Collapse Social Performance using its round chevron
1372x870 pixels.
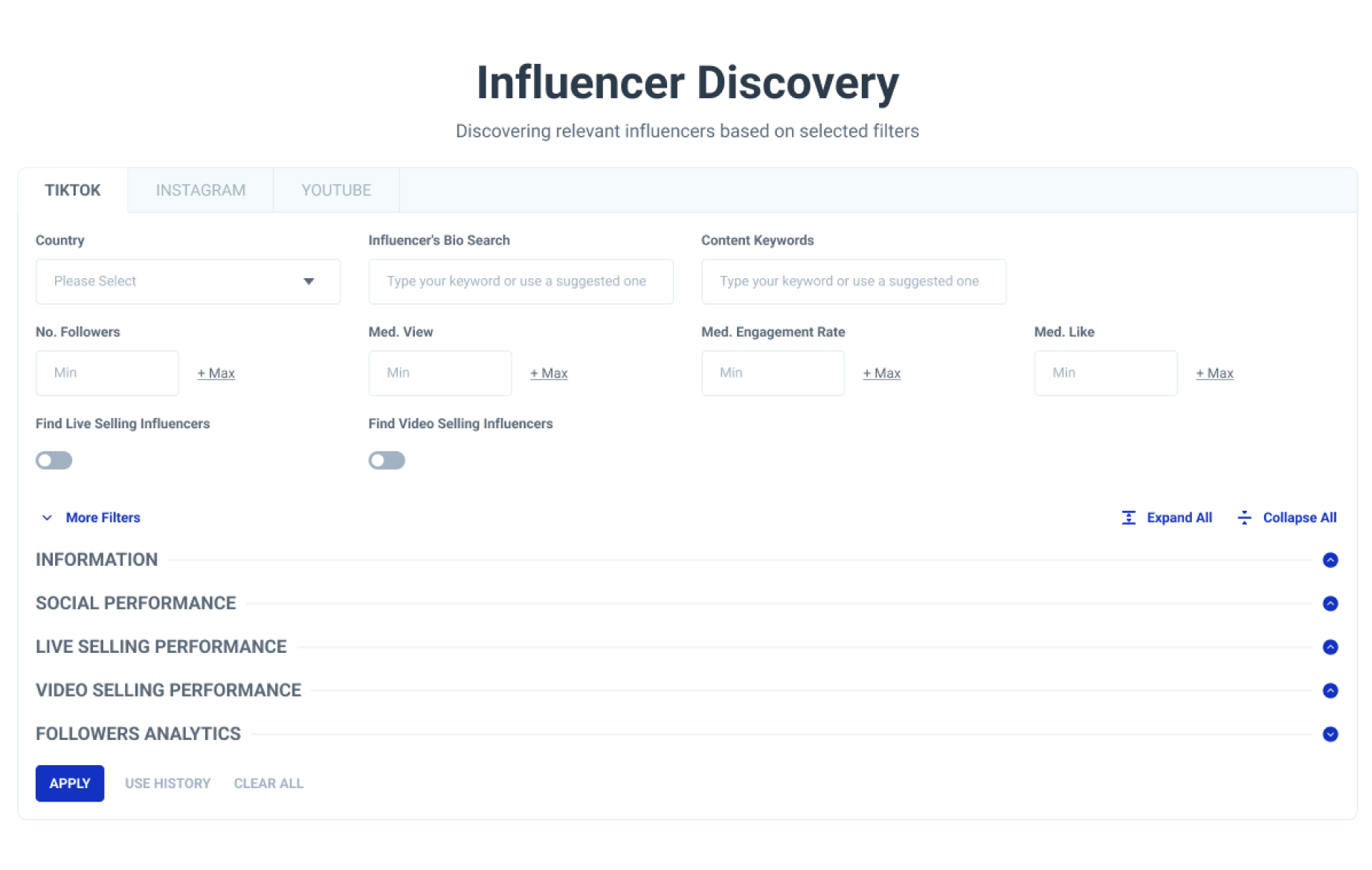(1330, 604)
